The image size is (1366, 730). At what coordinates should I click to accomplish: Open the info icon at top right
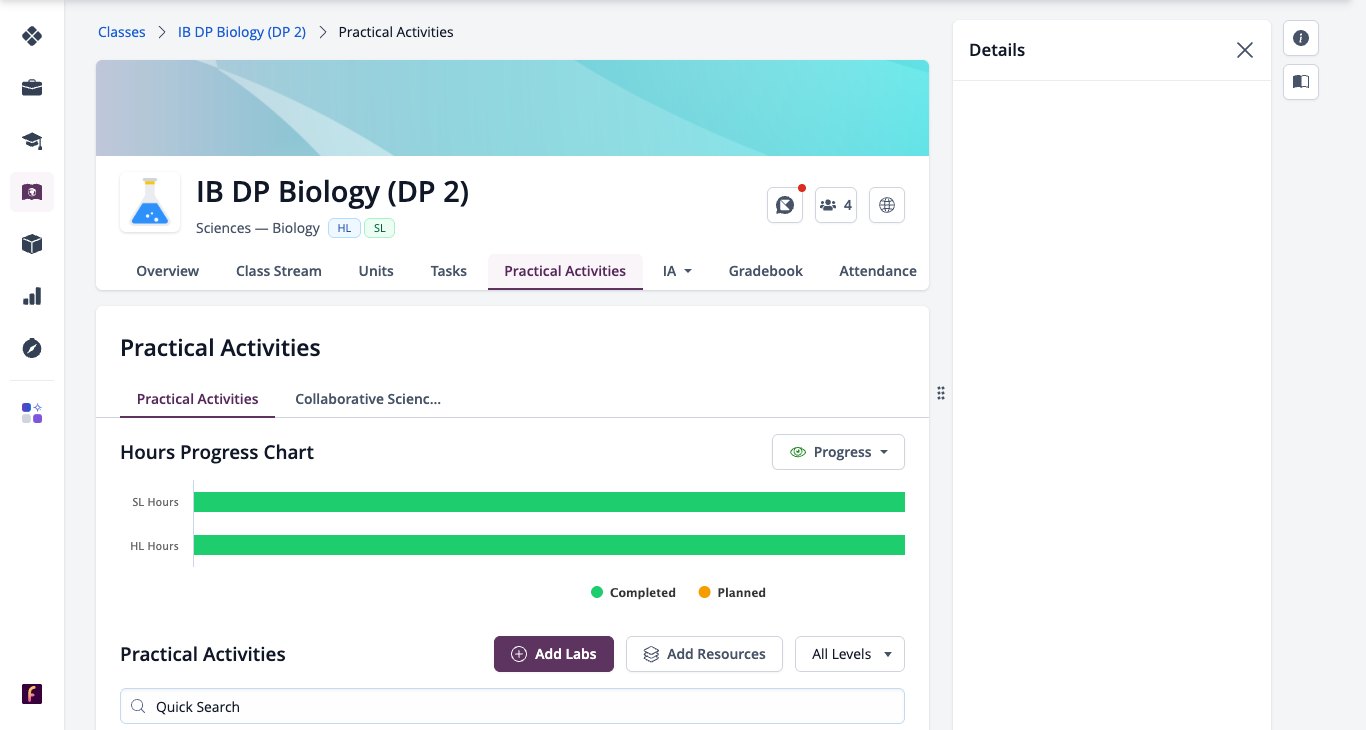tap(1301, 38)
